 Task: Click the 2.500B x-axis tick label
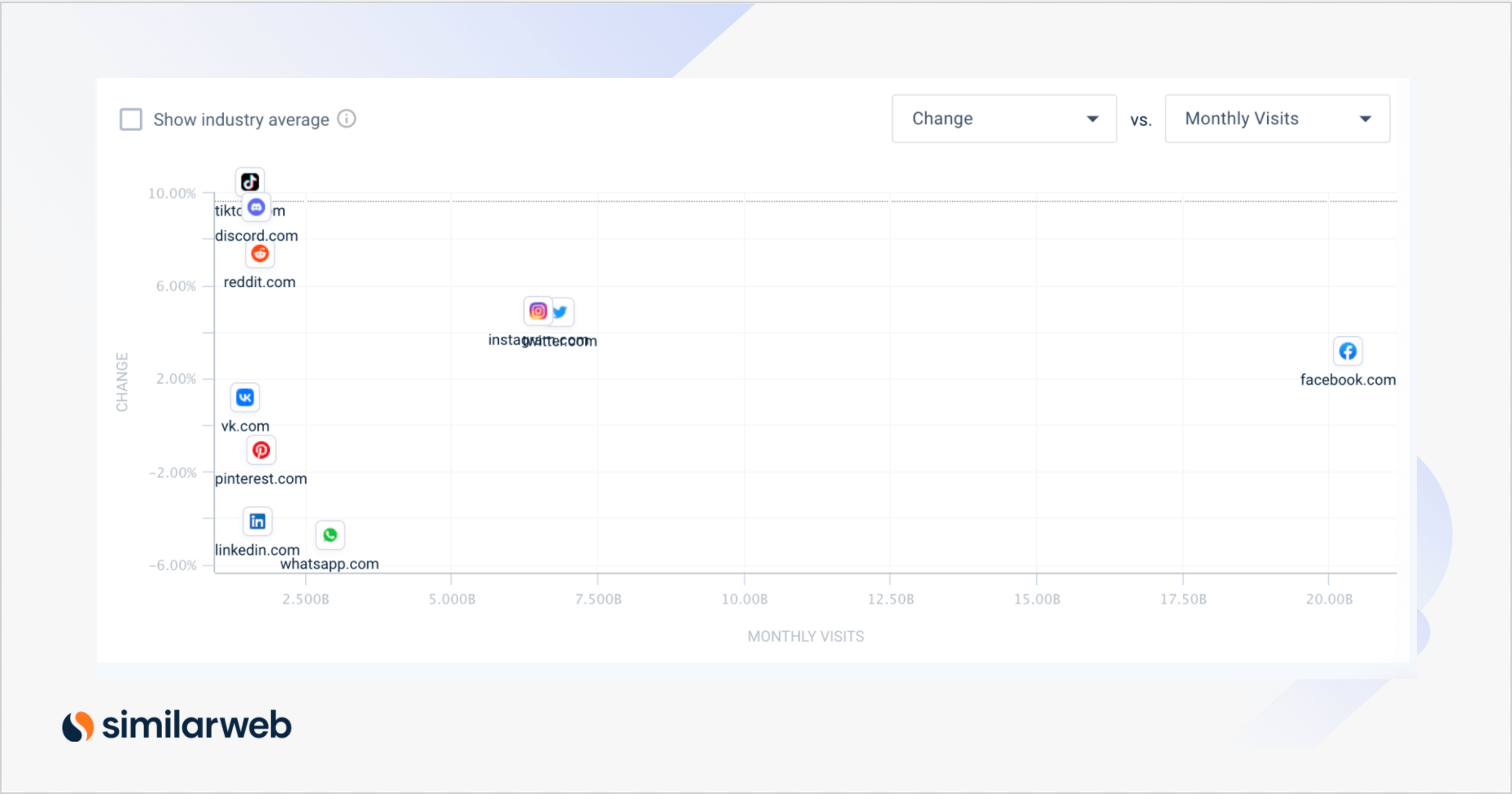point(306,600)
